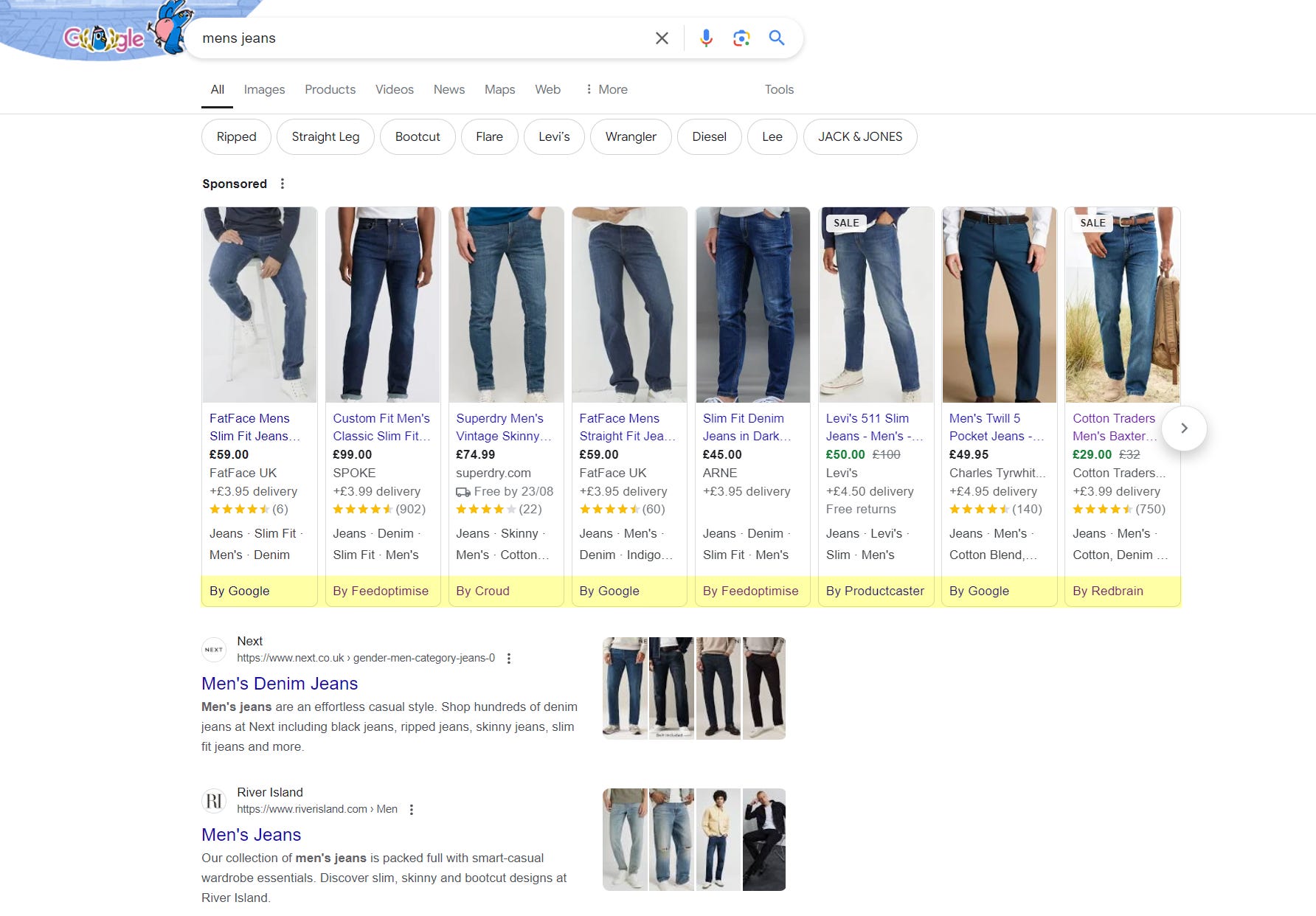Click the Levi's 511 product image with SALE badge

876,305
